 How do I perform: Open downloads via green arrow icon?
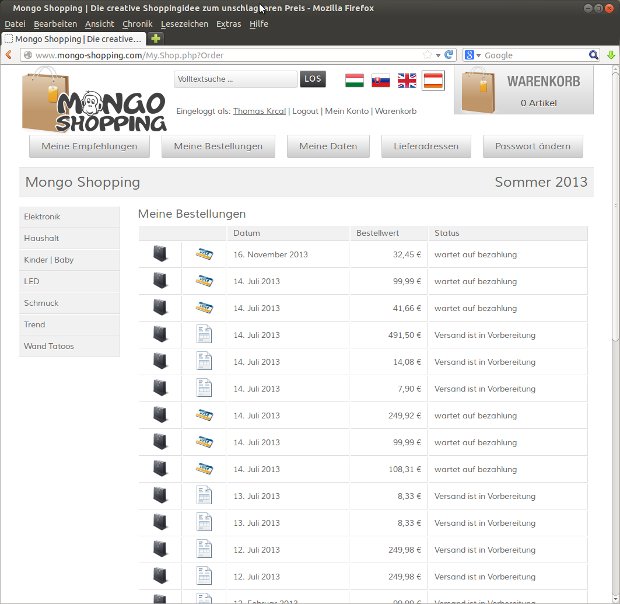tap(611, 55)
